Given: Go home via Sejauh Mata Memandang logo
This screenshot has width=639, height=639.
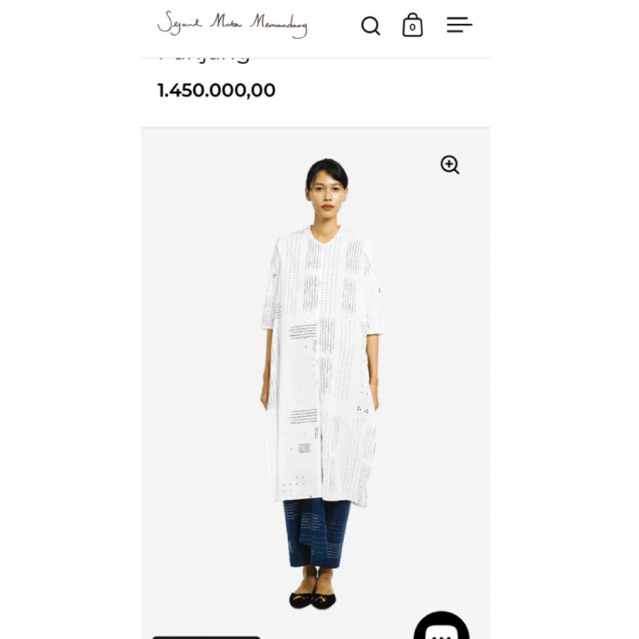Looking at the screenshot, I should coord(232,24).
